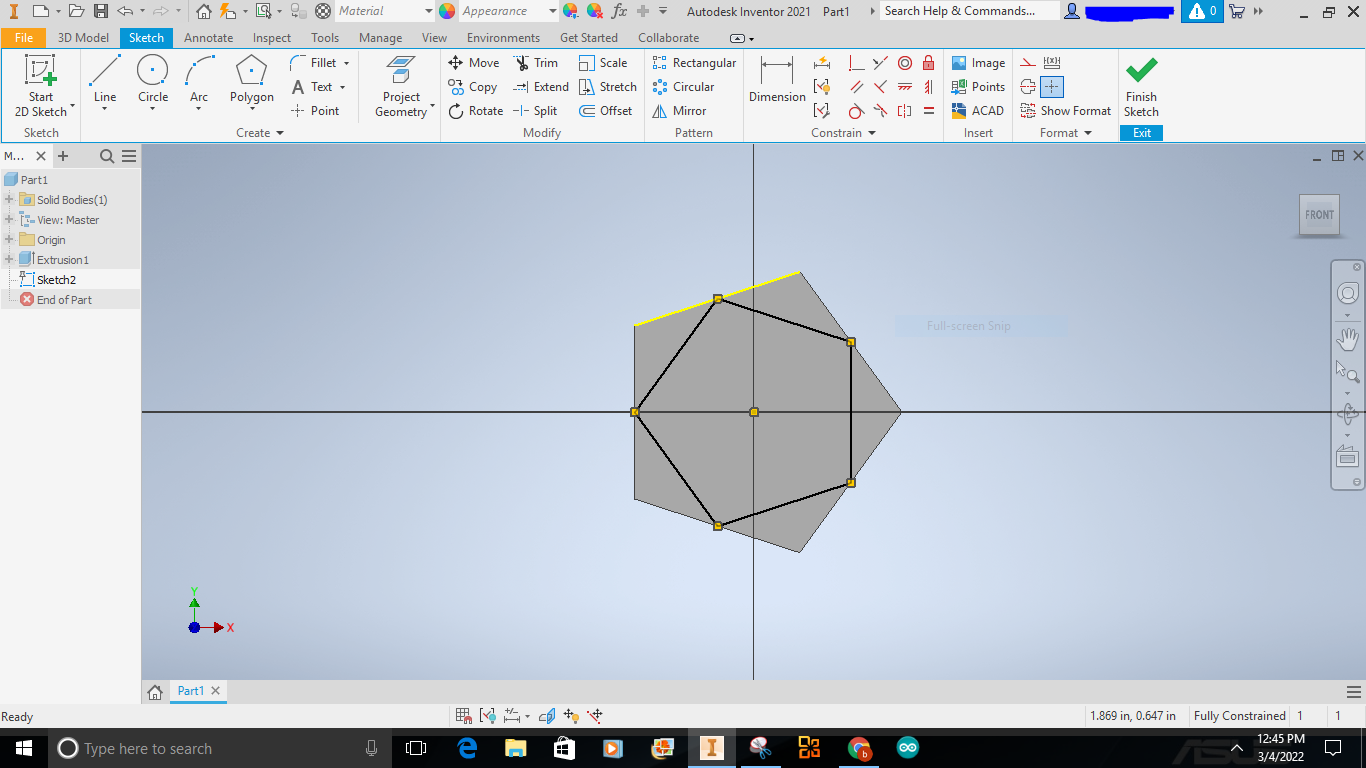Open the fx Parameters icon
The height and width of the screenshot is (768, 1366).
(619, 11)
